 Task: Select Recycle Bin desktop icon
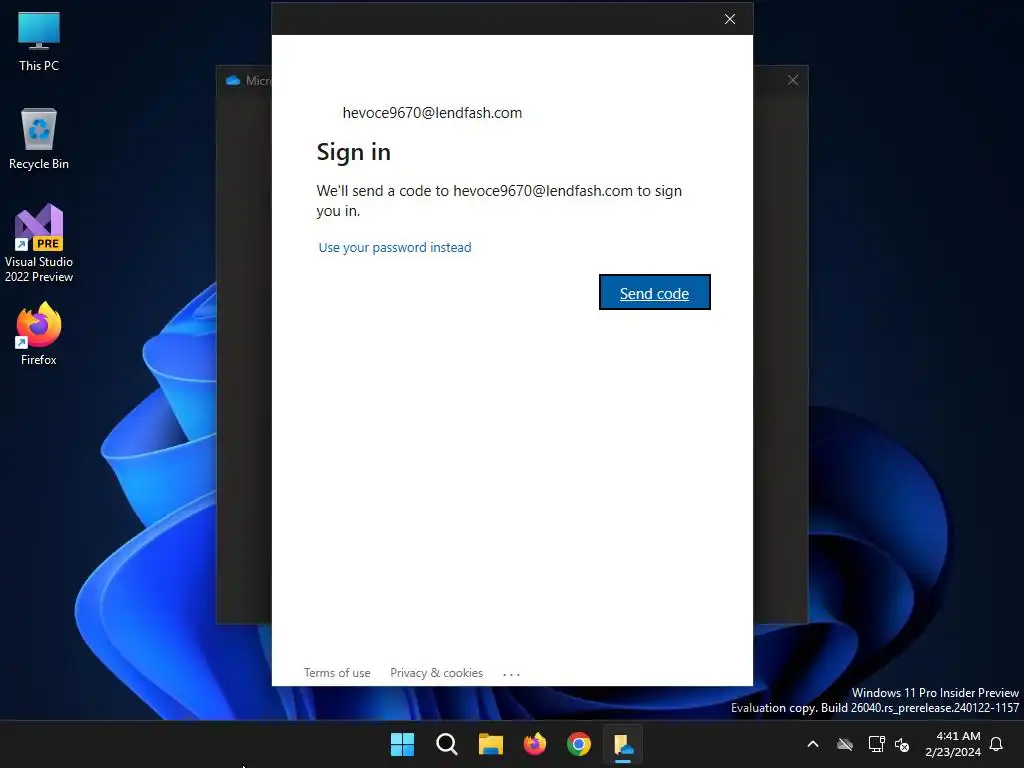click(x=39, y=139)
